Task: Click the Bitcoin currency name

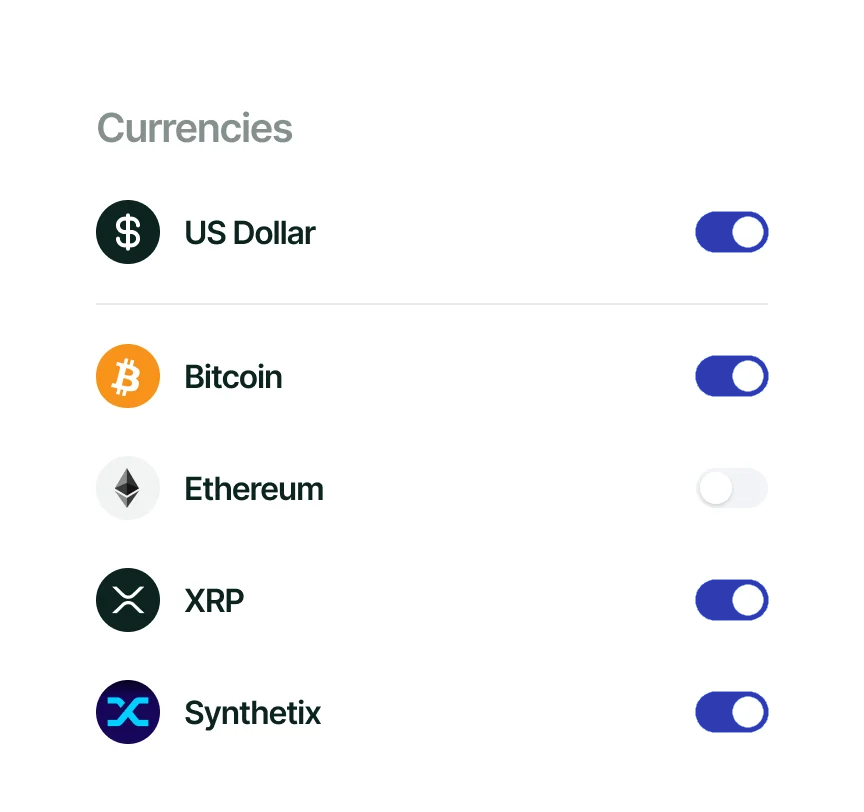Action: pos(233,377)
